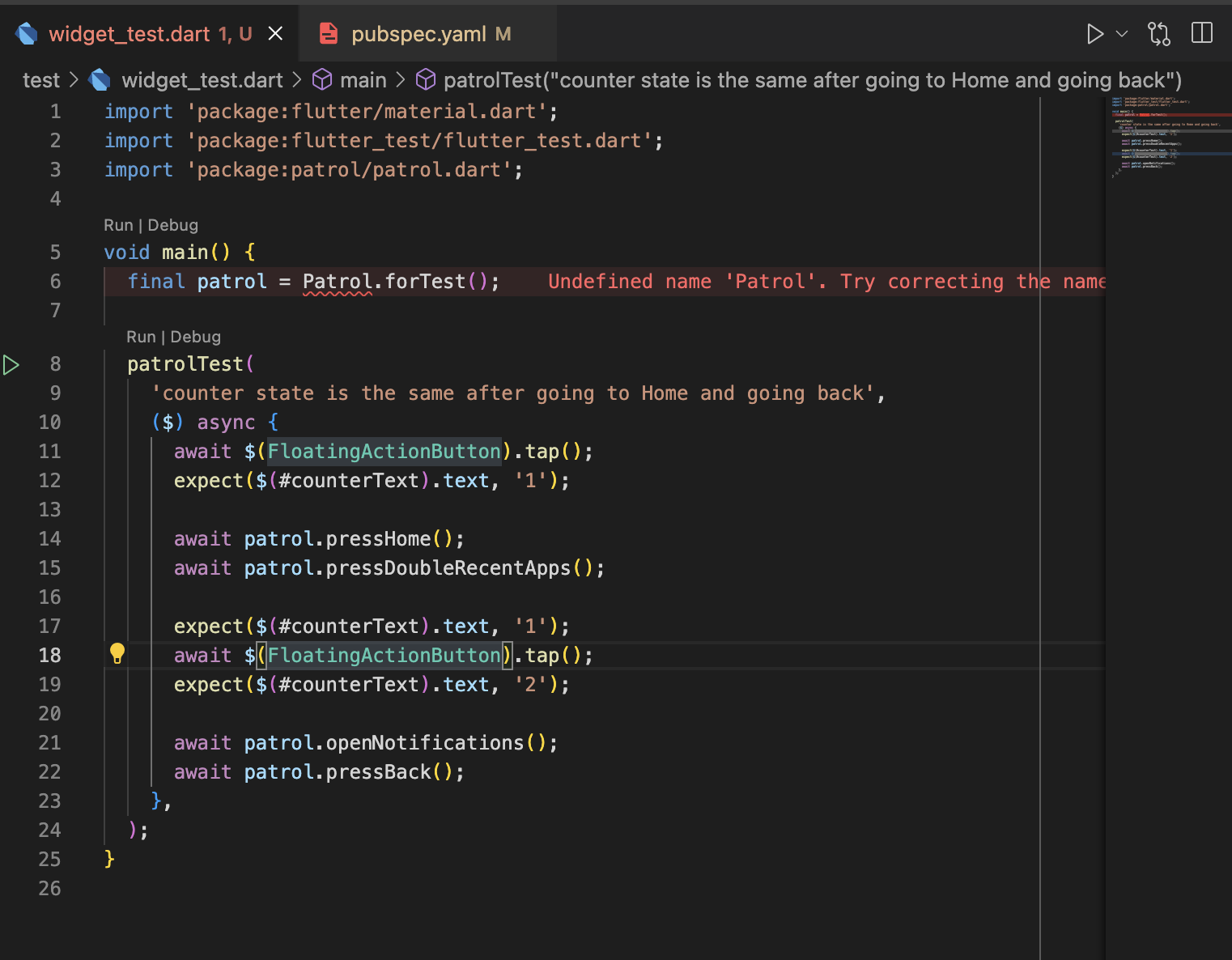Screen dimensions: 1232x960
Task: Click the minimap code overview
Action: click(x=1168, y=138)
